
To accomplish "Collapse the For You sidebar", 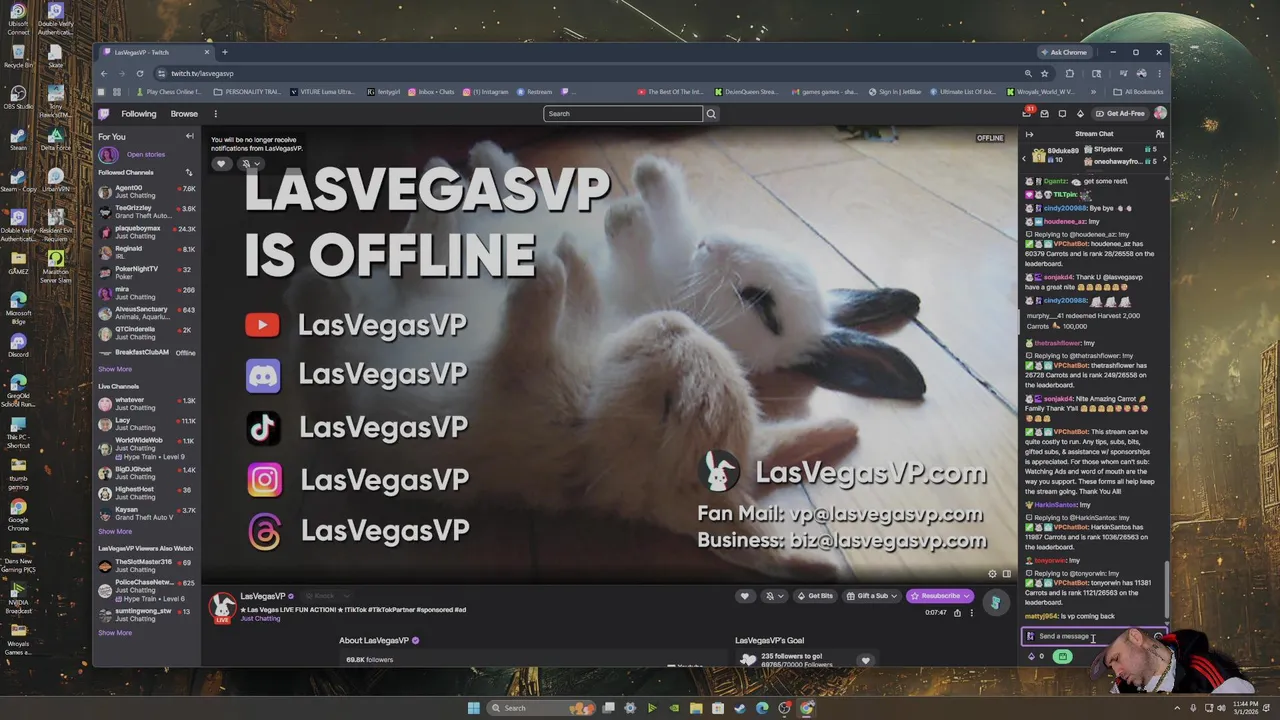I will coord(189,136).
